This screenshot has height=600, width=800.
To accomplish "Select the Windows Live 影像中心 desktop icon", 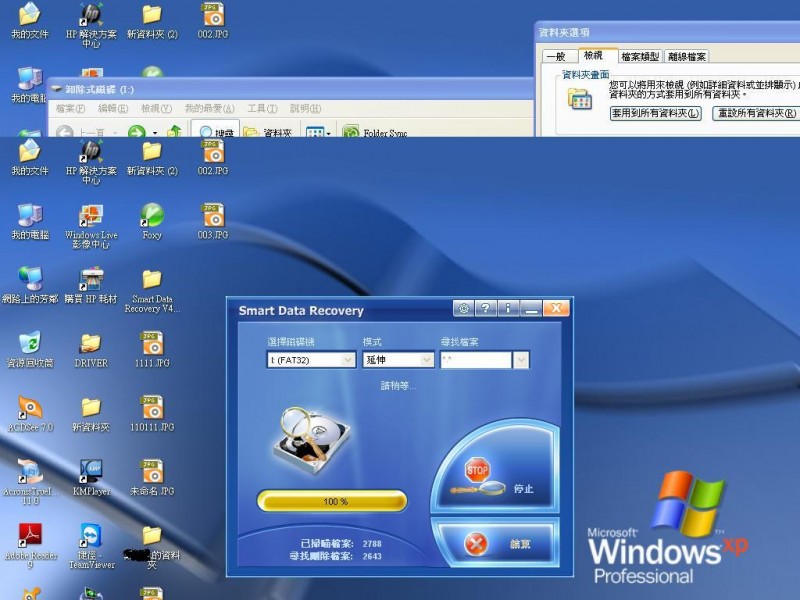I will (91, 227).
